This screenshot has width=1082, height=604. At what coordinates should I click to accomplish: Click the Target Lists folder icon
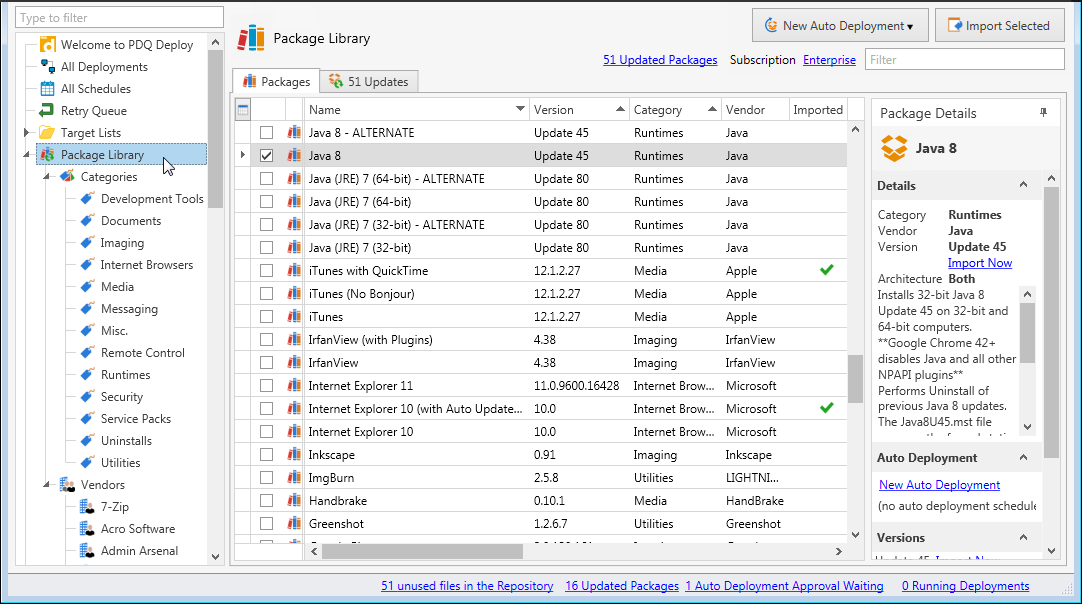click(47, 133)
